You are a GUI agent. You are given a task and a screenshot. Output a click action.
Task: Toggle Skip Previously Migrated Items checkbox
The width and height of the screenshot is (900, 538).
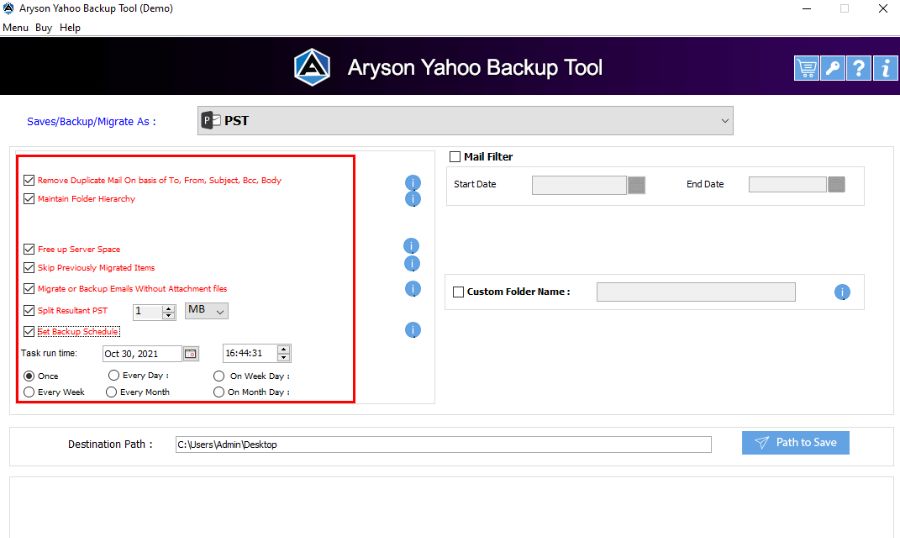click(x=29, y=268)
